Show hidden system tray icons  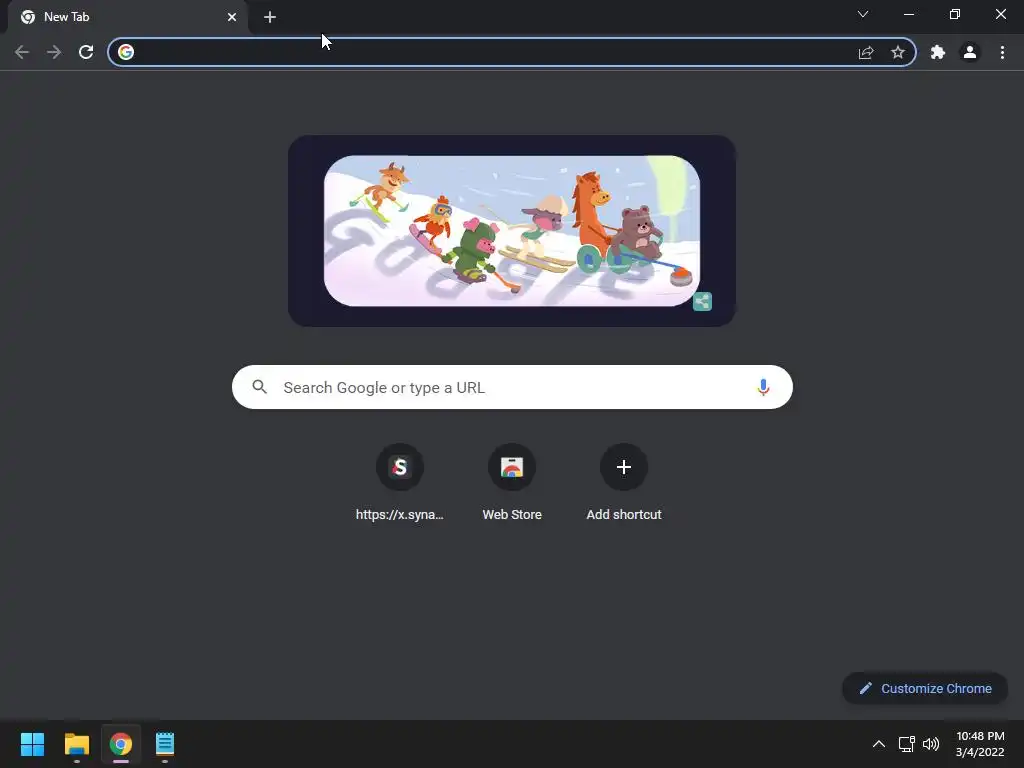point(879,744)
